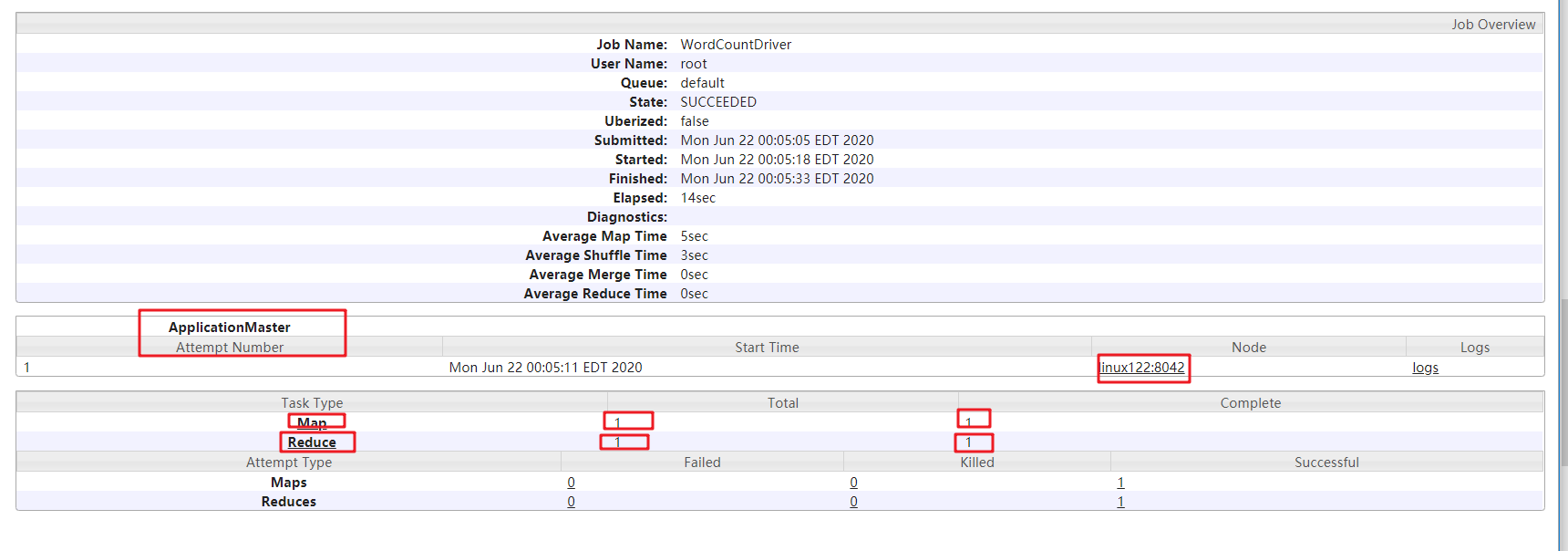Open failed Maps attempts count
Screen dimensions: 1568x551
pyautogui.click(x=571, y=482)
